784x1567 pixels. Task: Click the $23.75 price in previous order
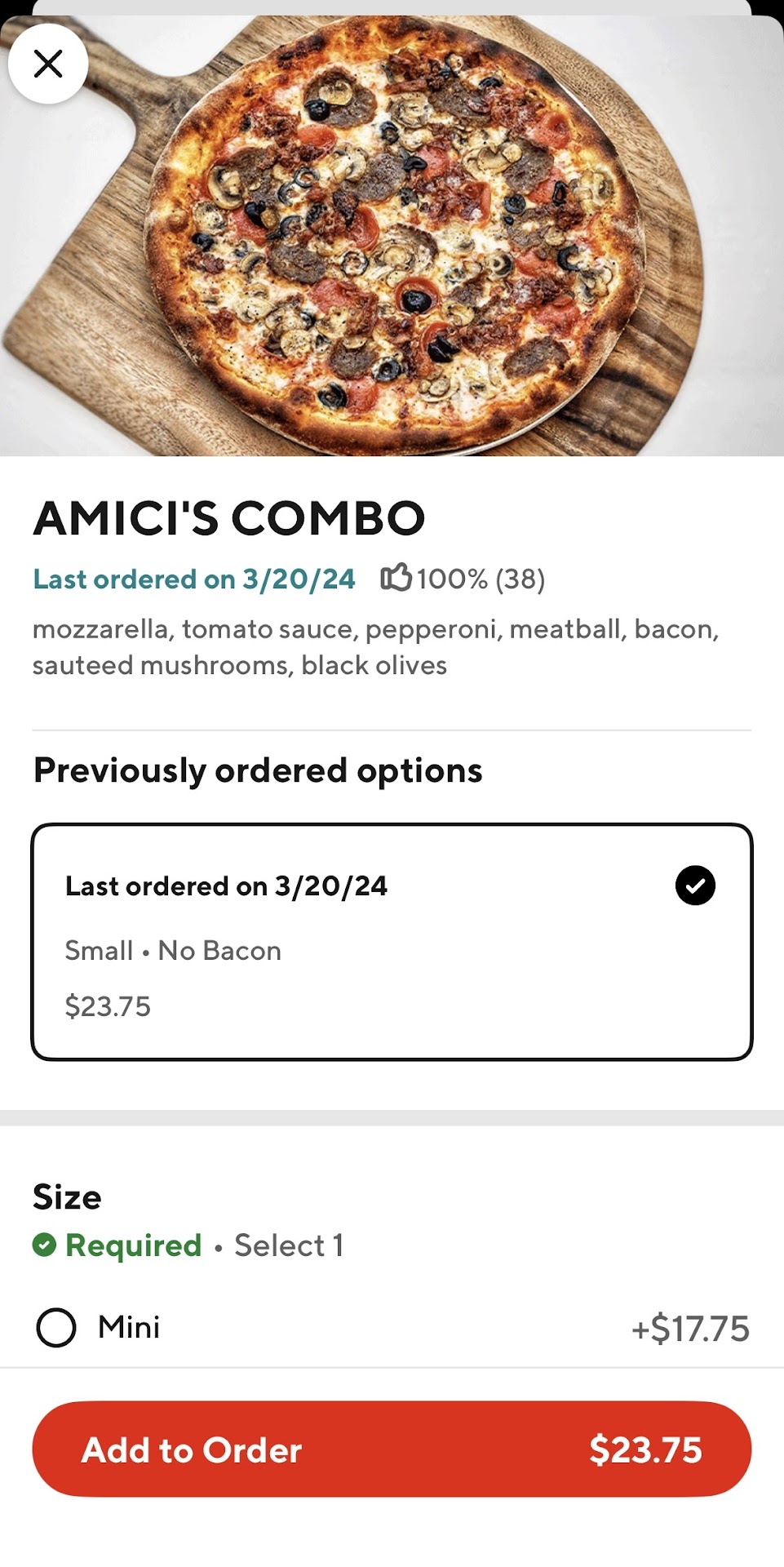tap(108, 1006)
